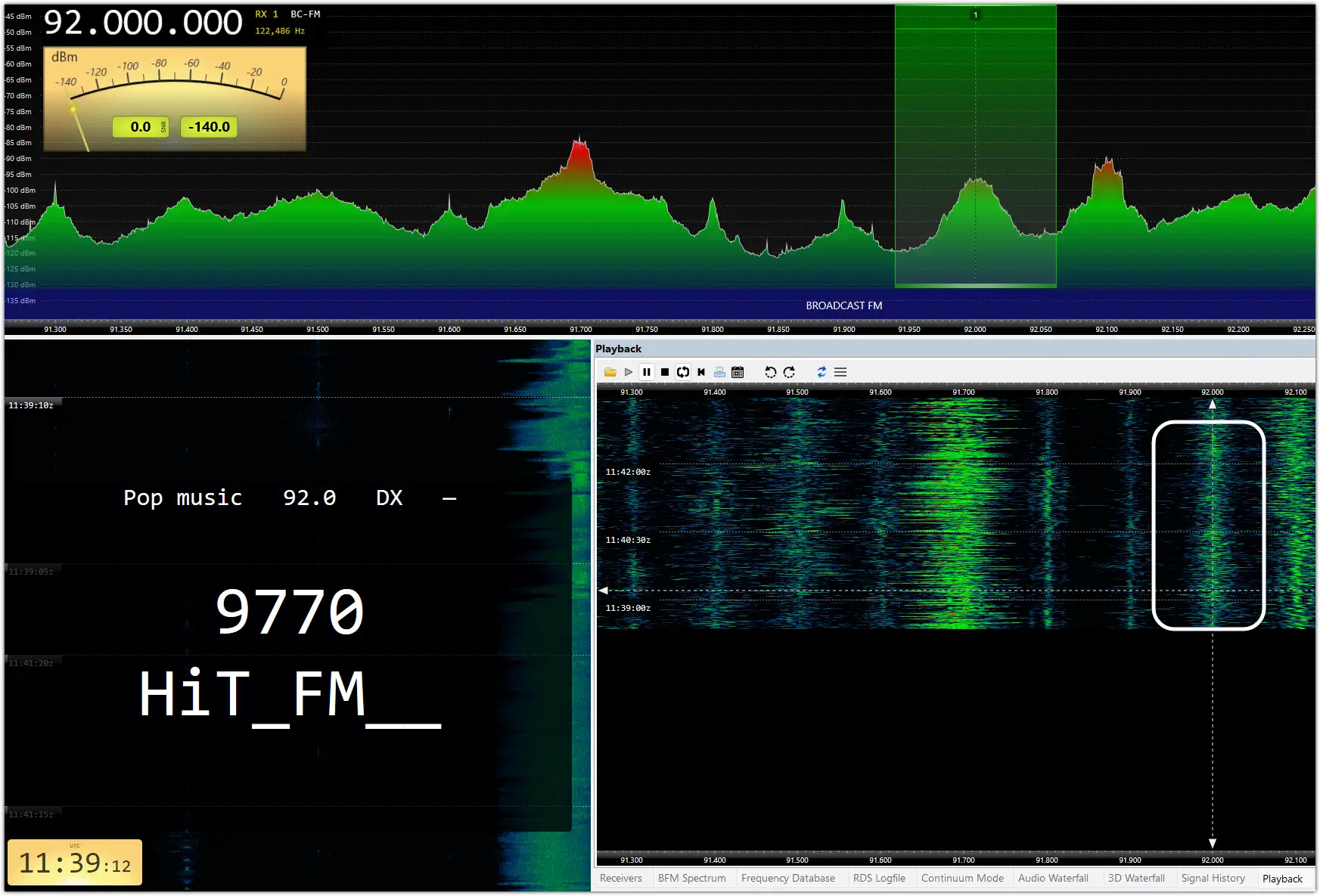Open the calendar scheduler icon

738,372
